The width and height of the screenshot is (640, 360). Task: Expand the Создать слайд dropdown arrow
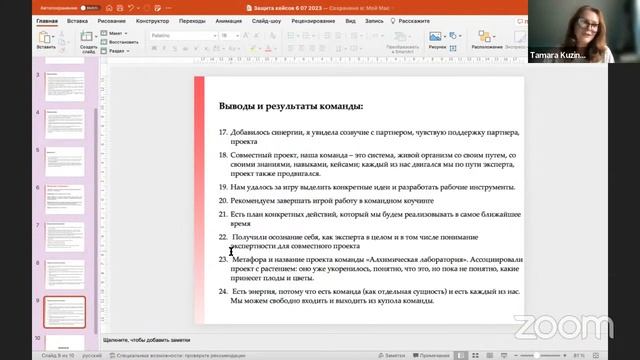point(96,37)
